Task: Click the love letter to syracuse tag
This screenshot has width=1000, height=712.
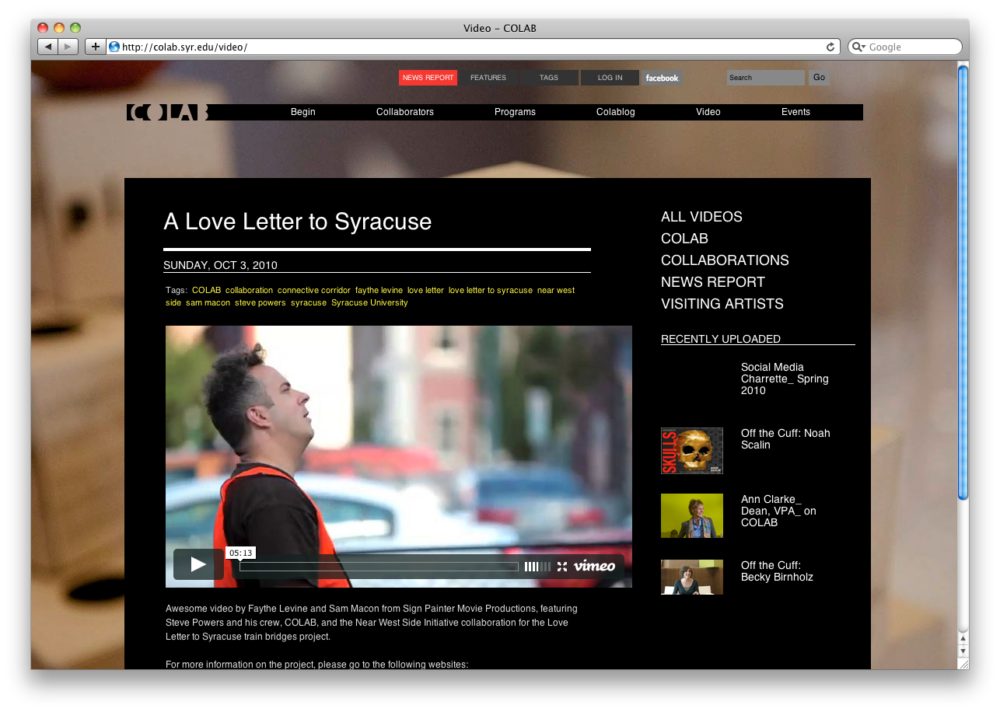Action: (490, 290)
